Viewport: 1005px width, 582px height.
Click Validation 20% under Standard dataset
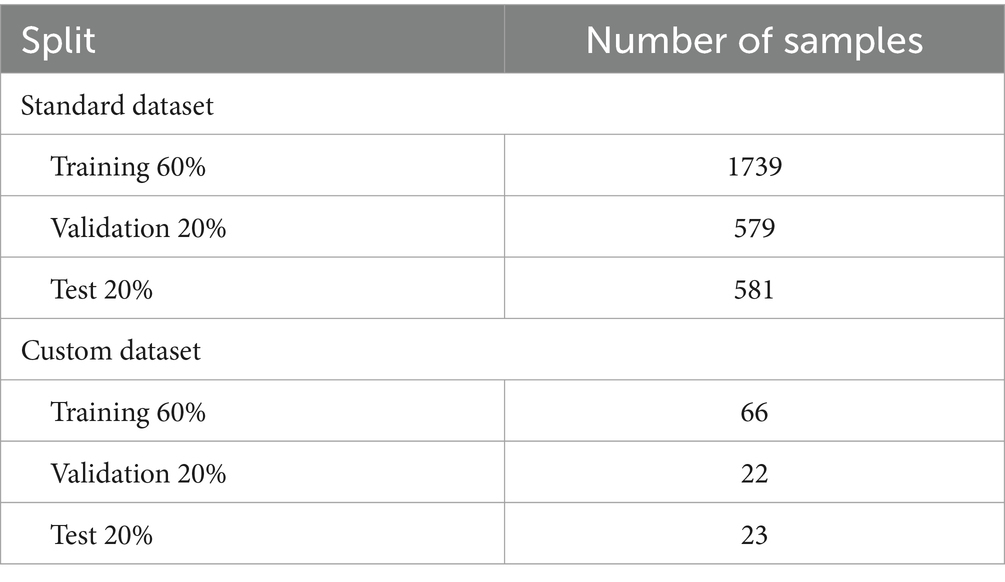[138, 228]
